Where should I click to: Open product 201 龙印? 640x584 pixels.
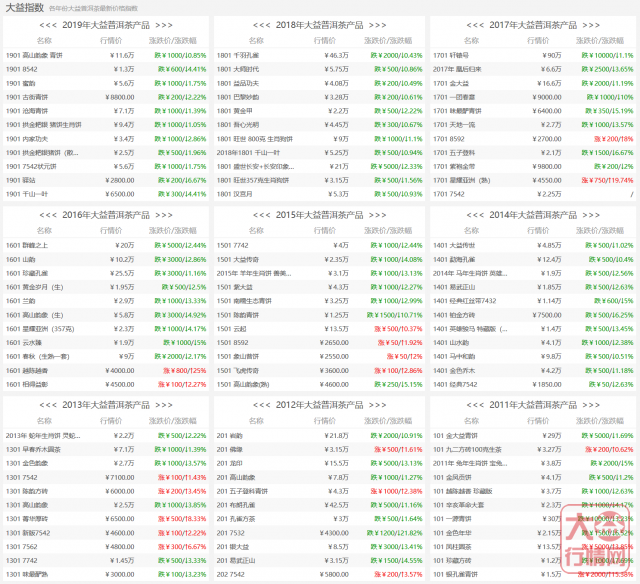coord(230,464)
